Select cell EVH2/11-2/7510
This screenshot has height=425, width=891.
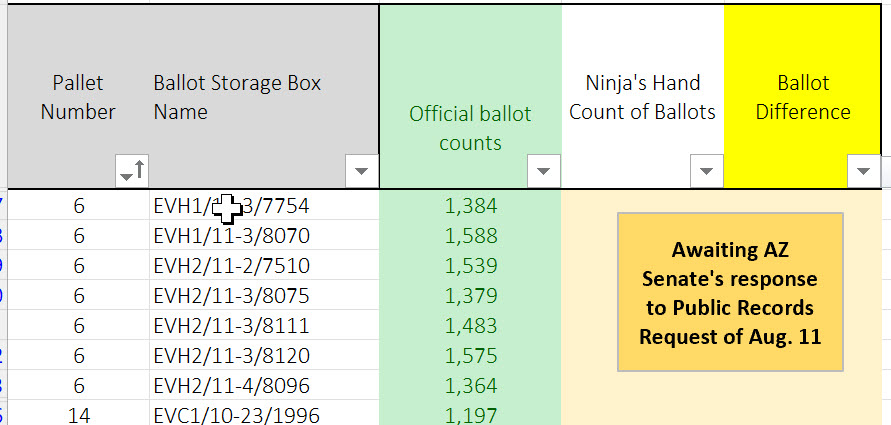pos(231,267)
